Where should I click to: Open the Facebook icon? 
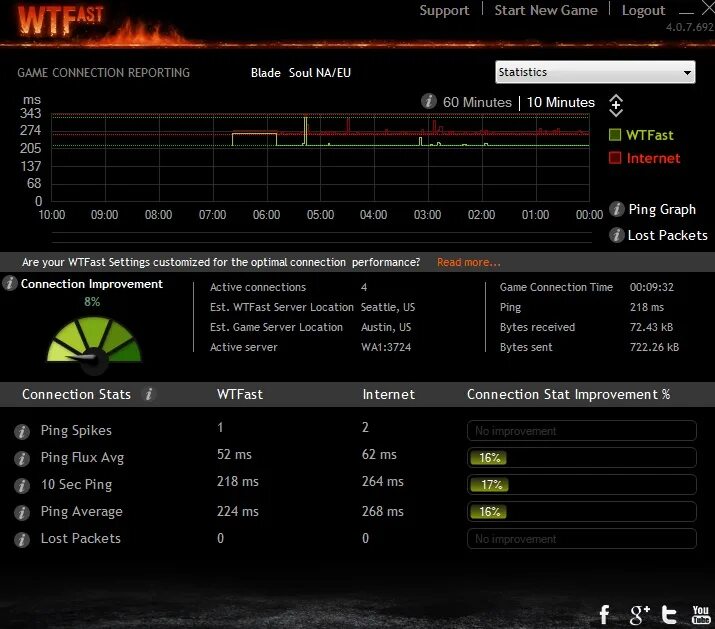605,614
